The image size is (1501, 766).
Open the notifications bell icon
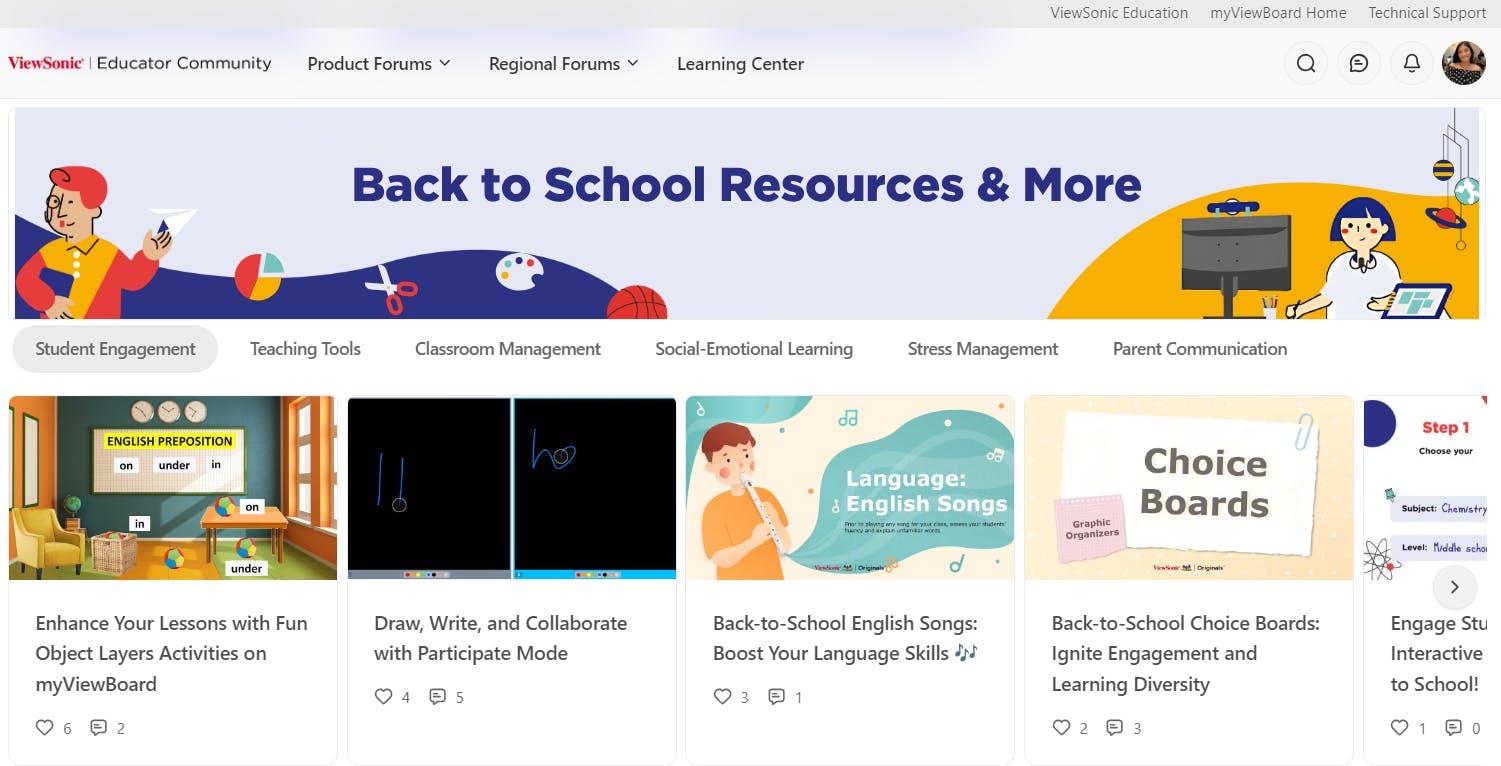pos(1412,64)
